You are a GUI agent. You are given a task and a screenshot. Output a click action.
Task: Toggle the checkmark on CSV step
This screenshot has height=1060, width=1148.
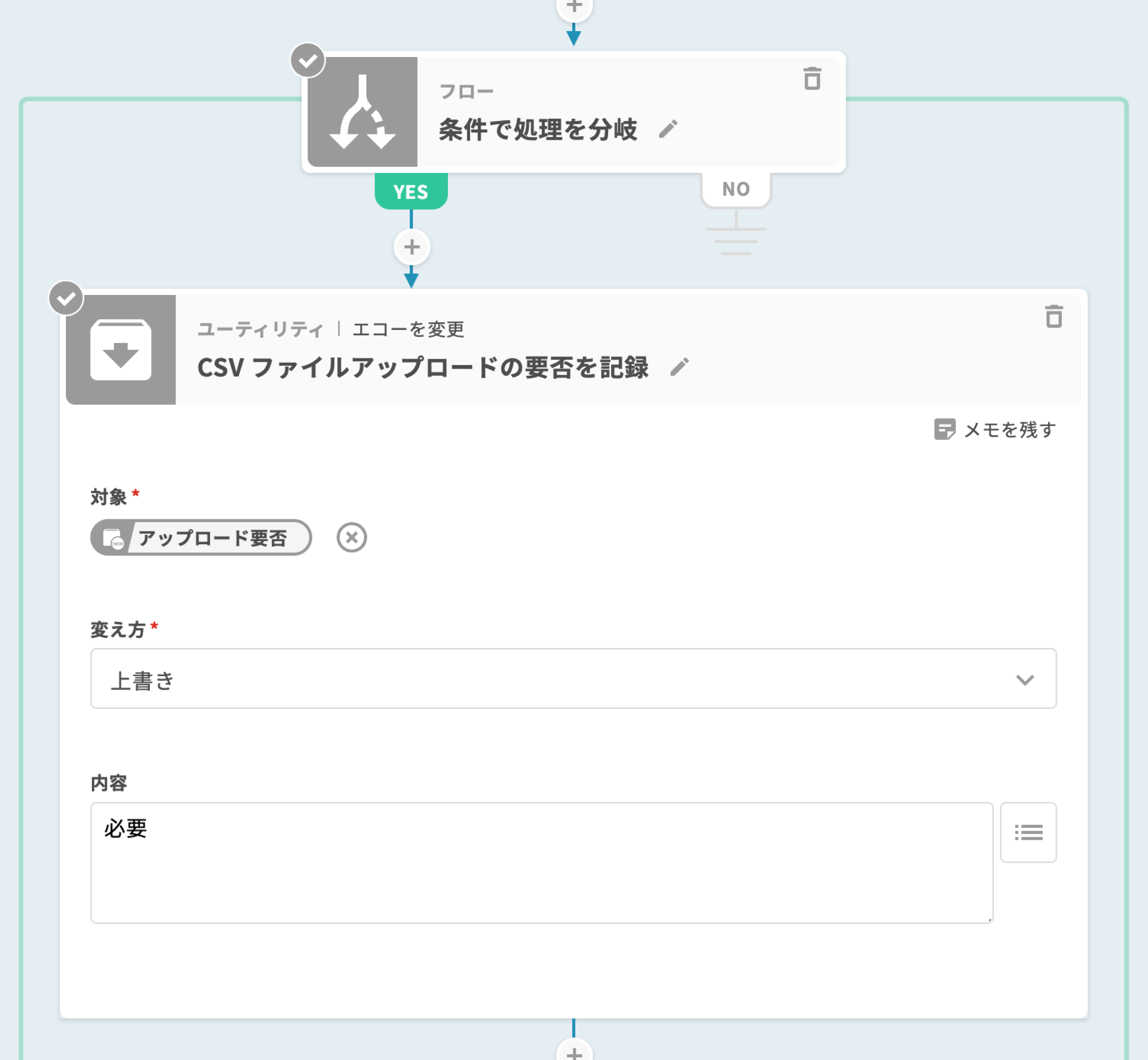coord(66,298)
